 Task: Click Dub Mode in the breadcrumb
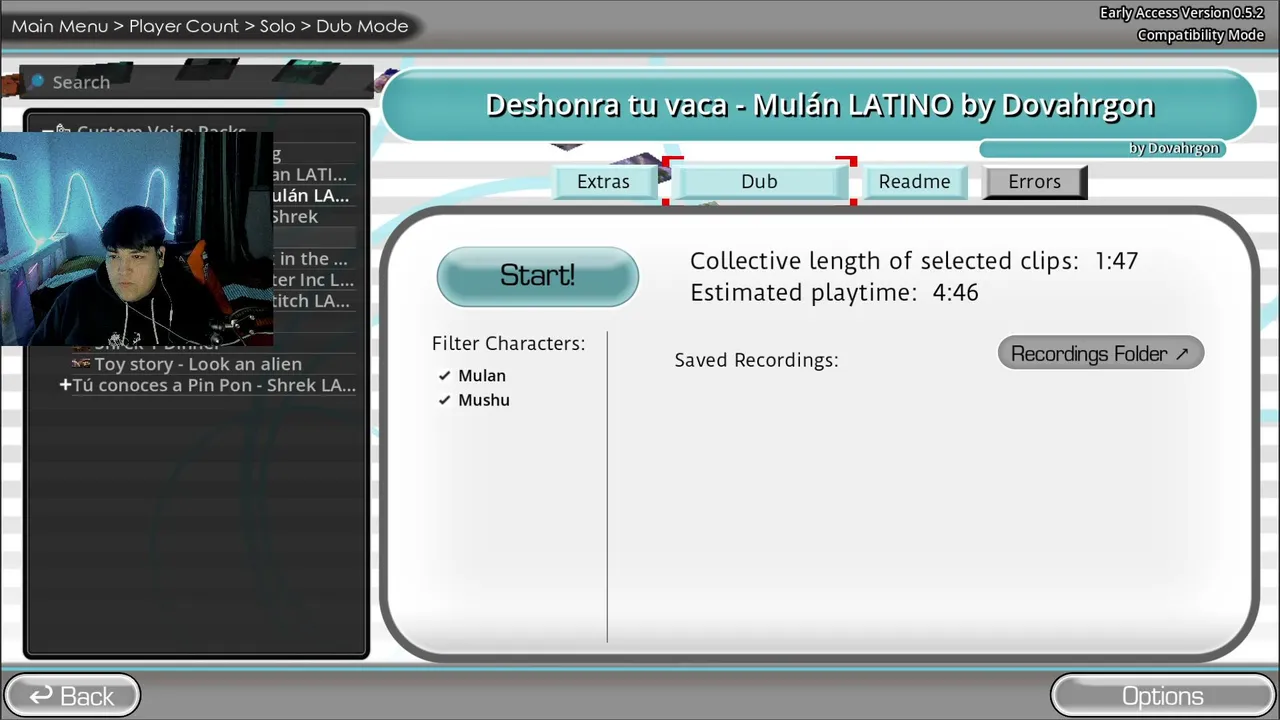pos(362,26)
